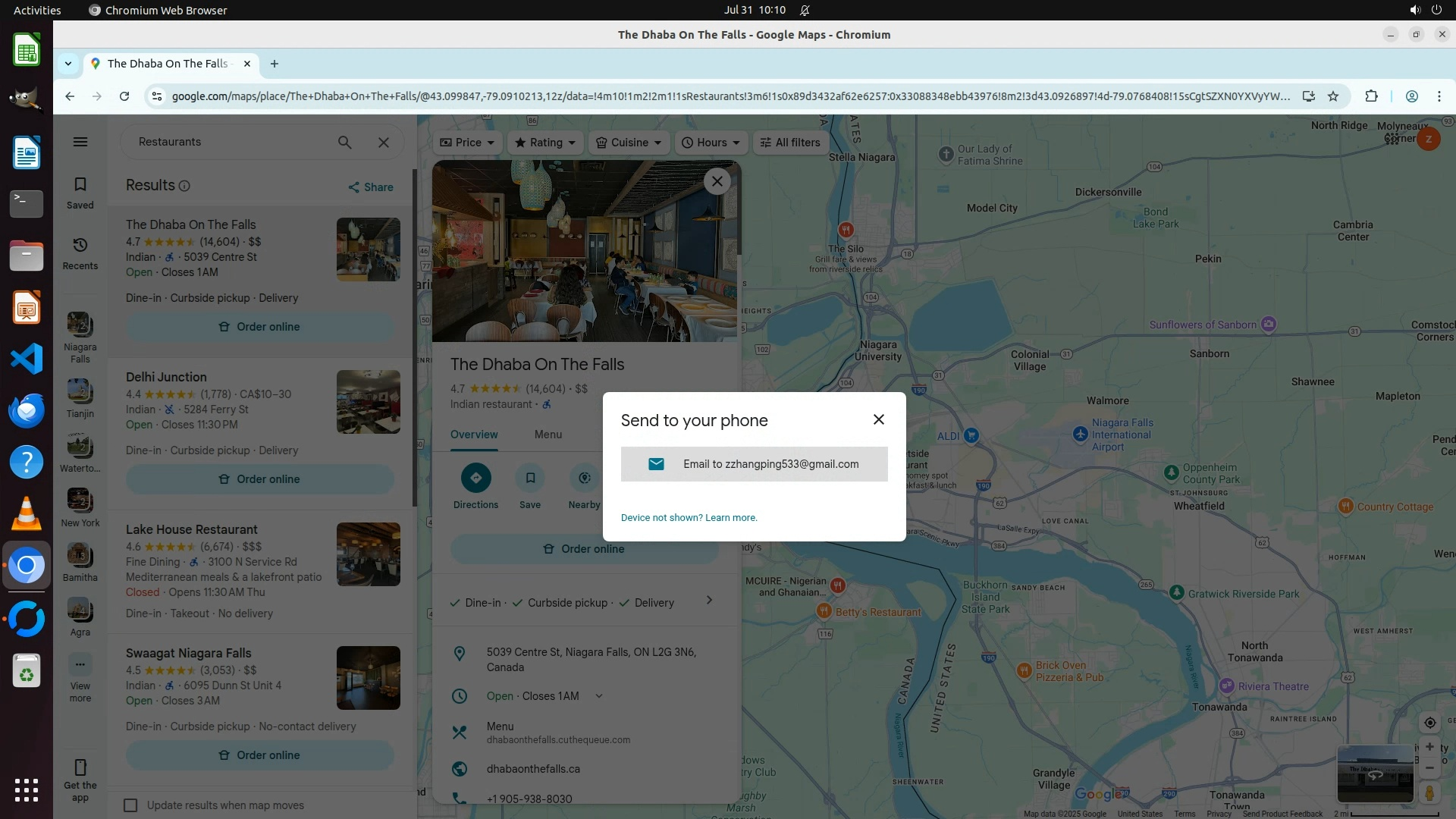Viewport: 1456px width, 819px height.
Task: Open the Google Maps hamburger menu
Action: coord(80,142)
